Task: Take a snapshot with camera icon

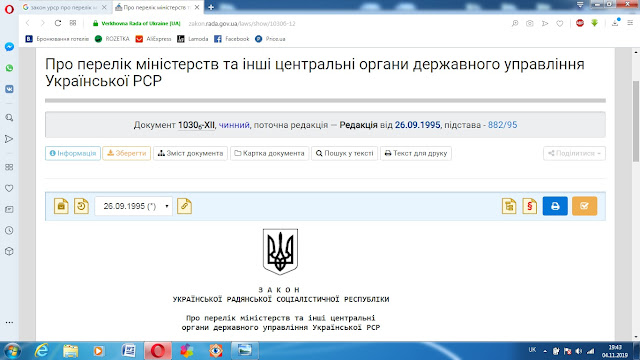Action: (530, 24)
